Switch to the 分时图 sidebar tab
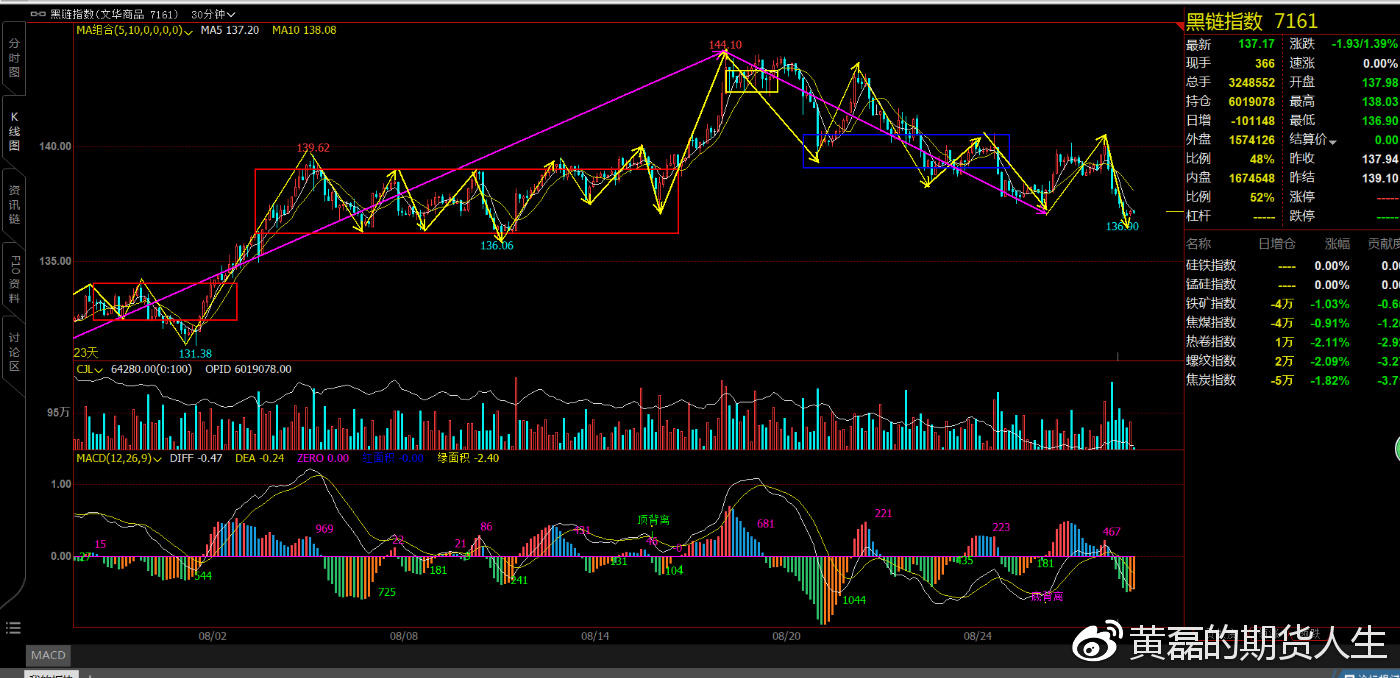 click(x=14, y=59)
